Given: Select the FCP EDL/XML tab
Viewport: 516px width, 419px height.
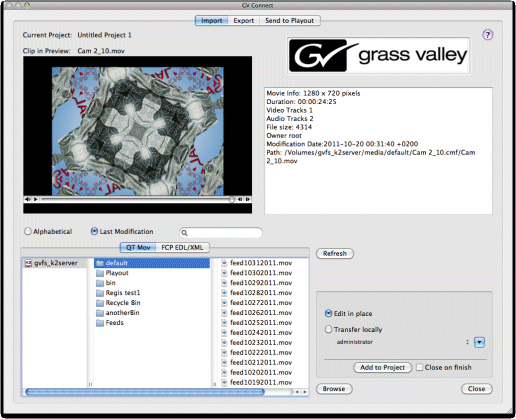Looking at the screenshot, I should [182, 247].
